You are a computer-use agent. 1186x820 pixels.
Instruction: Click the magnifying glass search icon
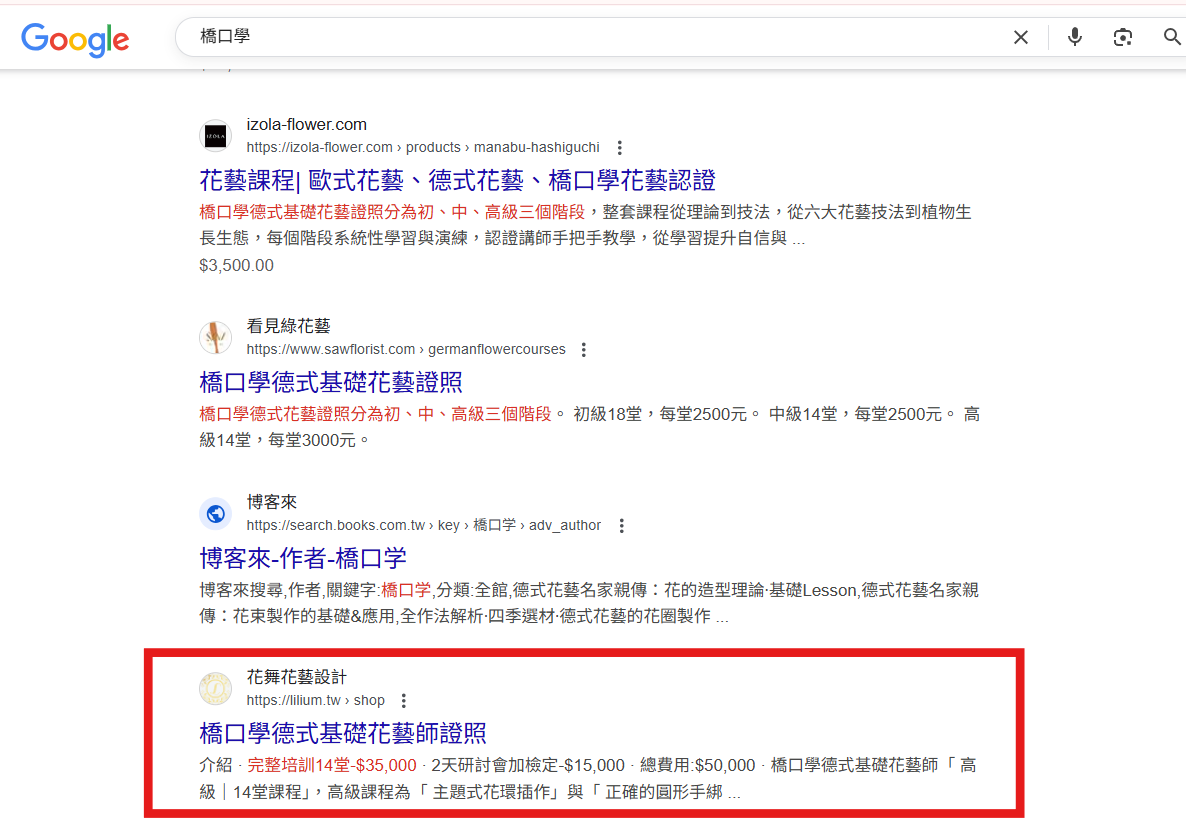tap(1172, 36)
